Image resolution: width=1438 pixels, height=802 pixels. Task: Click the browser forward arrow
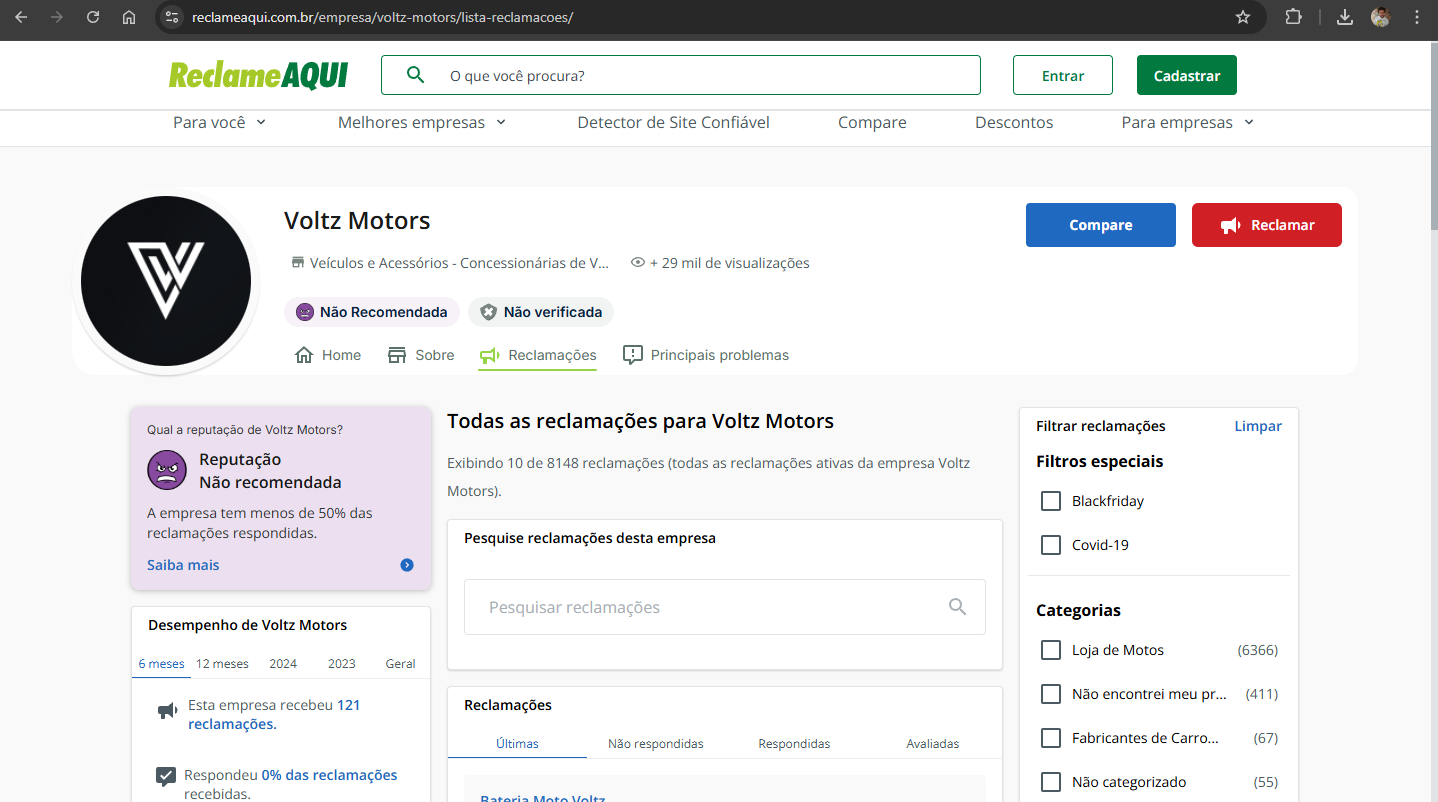(57, 17)
